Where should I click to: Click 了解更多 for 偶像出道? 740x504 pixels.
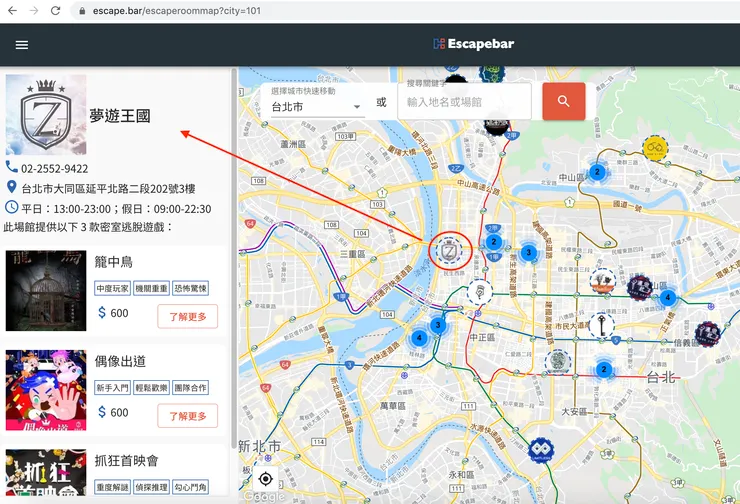[x=188, y=416]
